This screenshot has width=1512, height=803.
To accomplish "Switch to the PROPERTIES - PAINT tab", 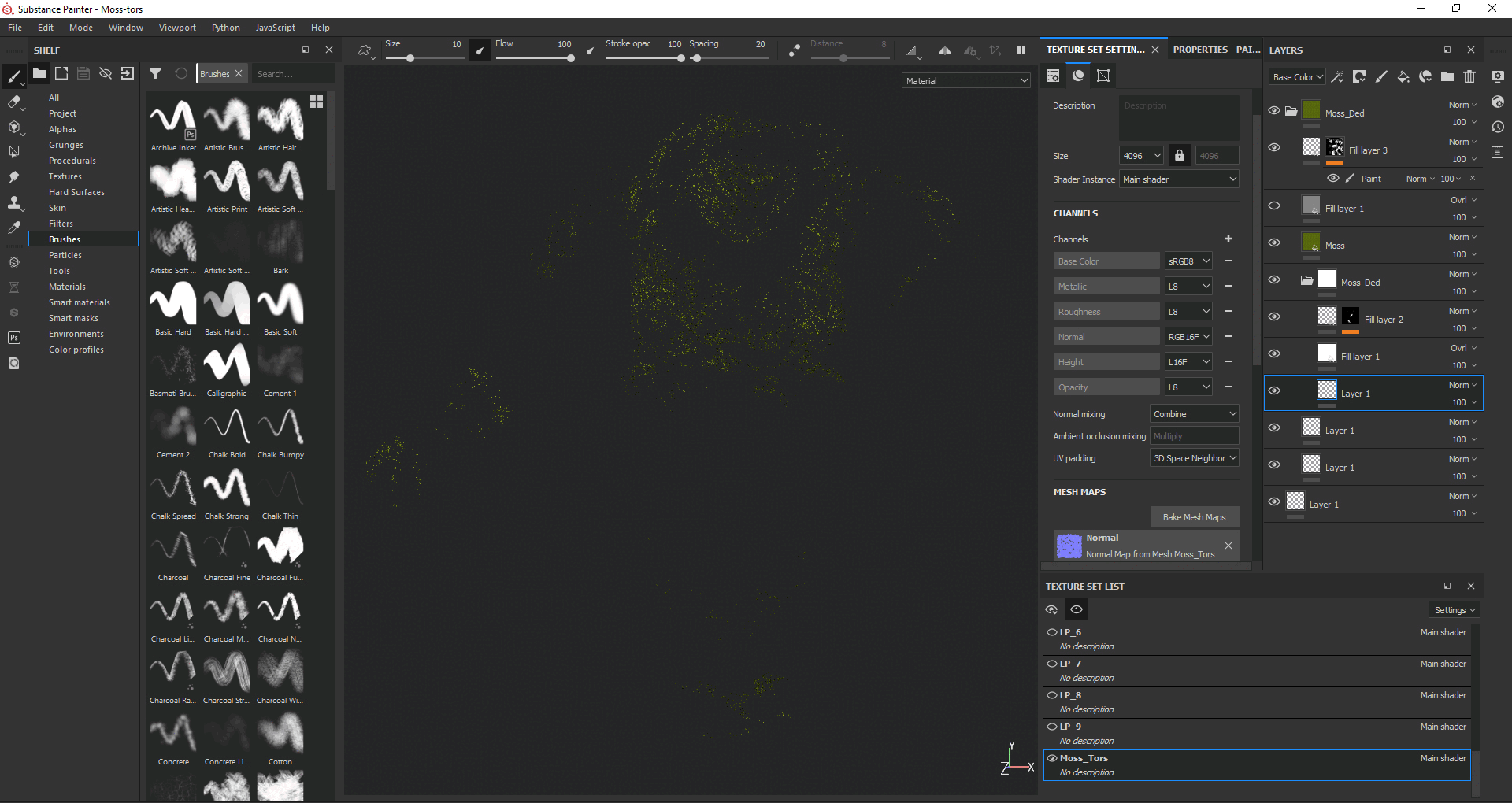I will coord(1215,49).
